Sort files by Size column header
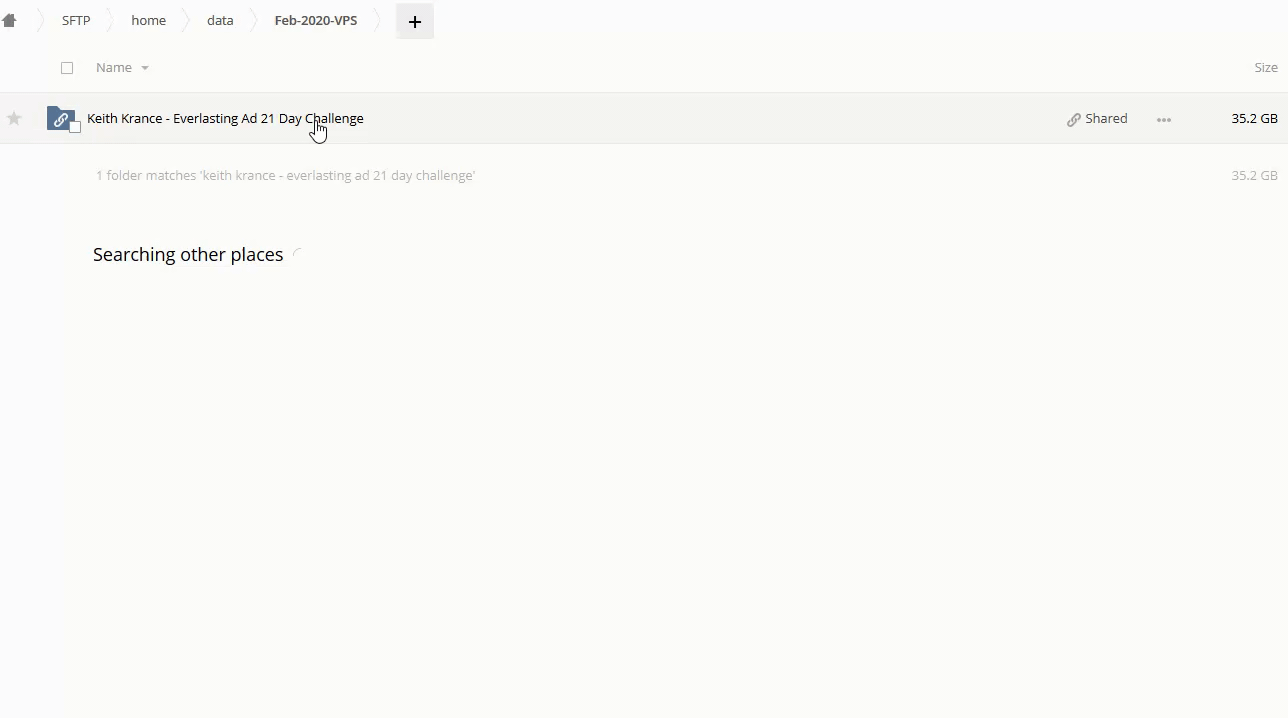Image resolution: width=1288 pixels, height=718 pixels. [1265, 68]
